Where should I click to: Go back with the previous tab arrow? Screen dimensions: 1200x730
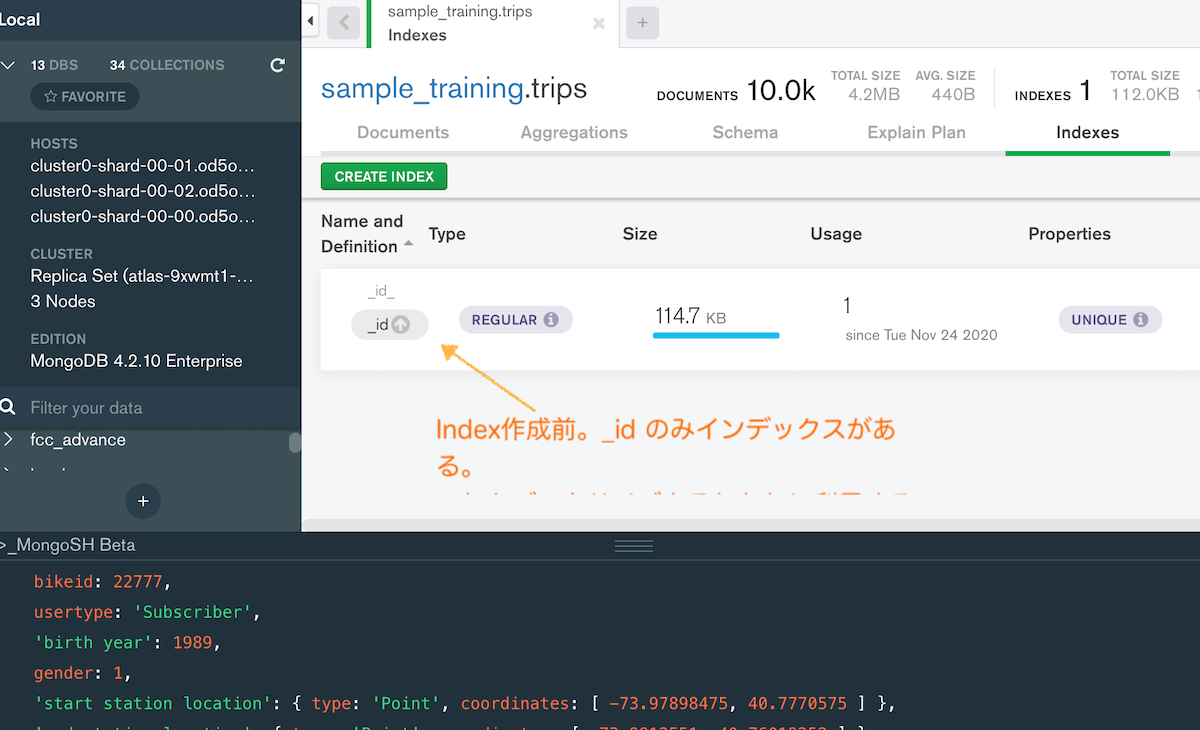tap(343, 22)
